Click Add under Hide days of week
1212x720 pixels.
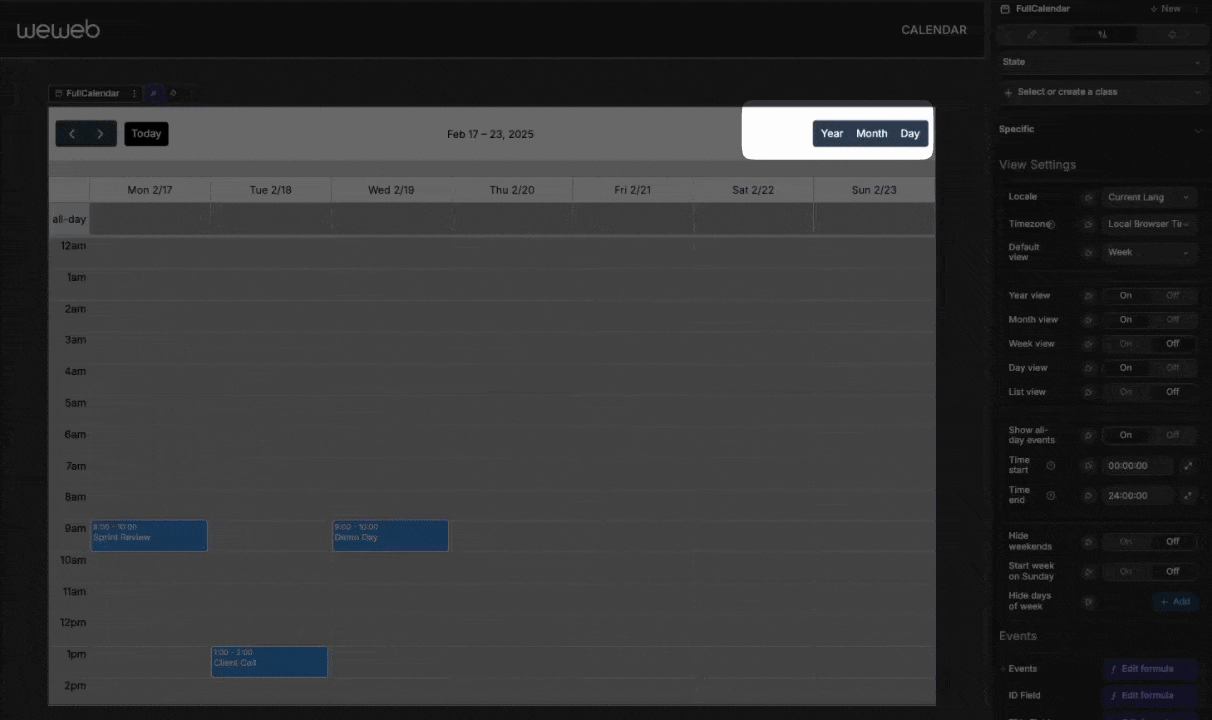1175,601
